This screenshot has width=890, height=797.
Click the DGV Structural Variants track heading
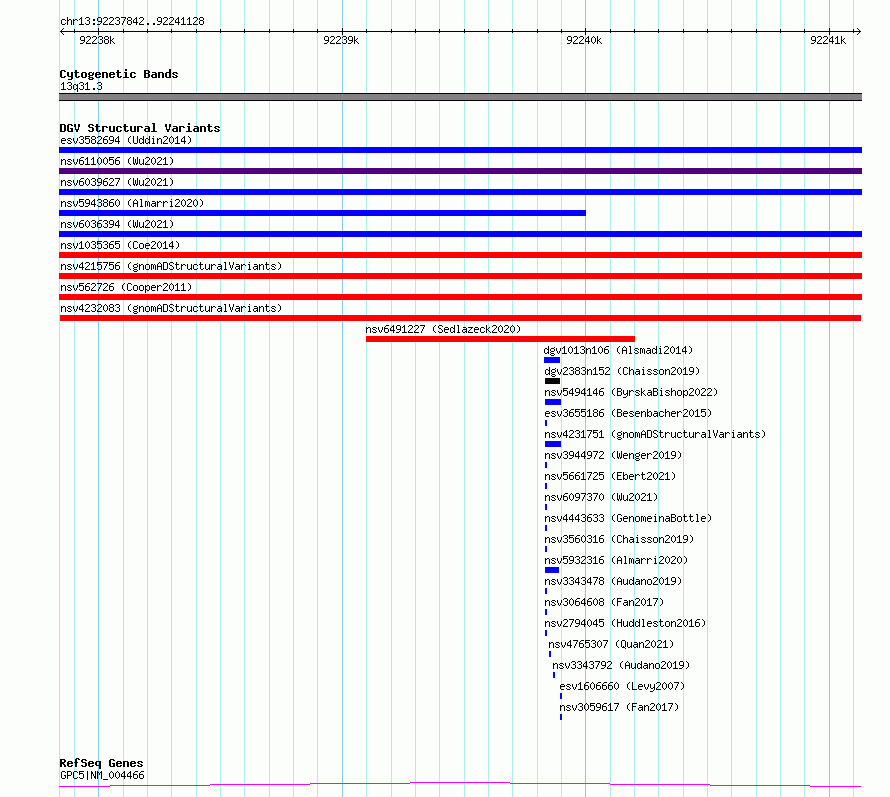tap(140, 128)
